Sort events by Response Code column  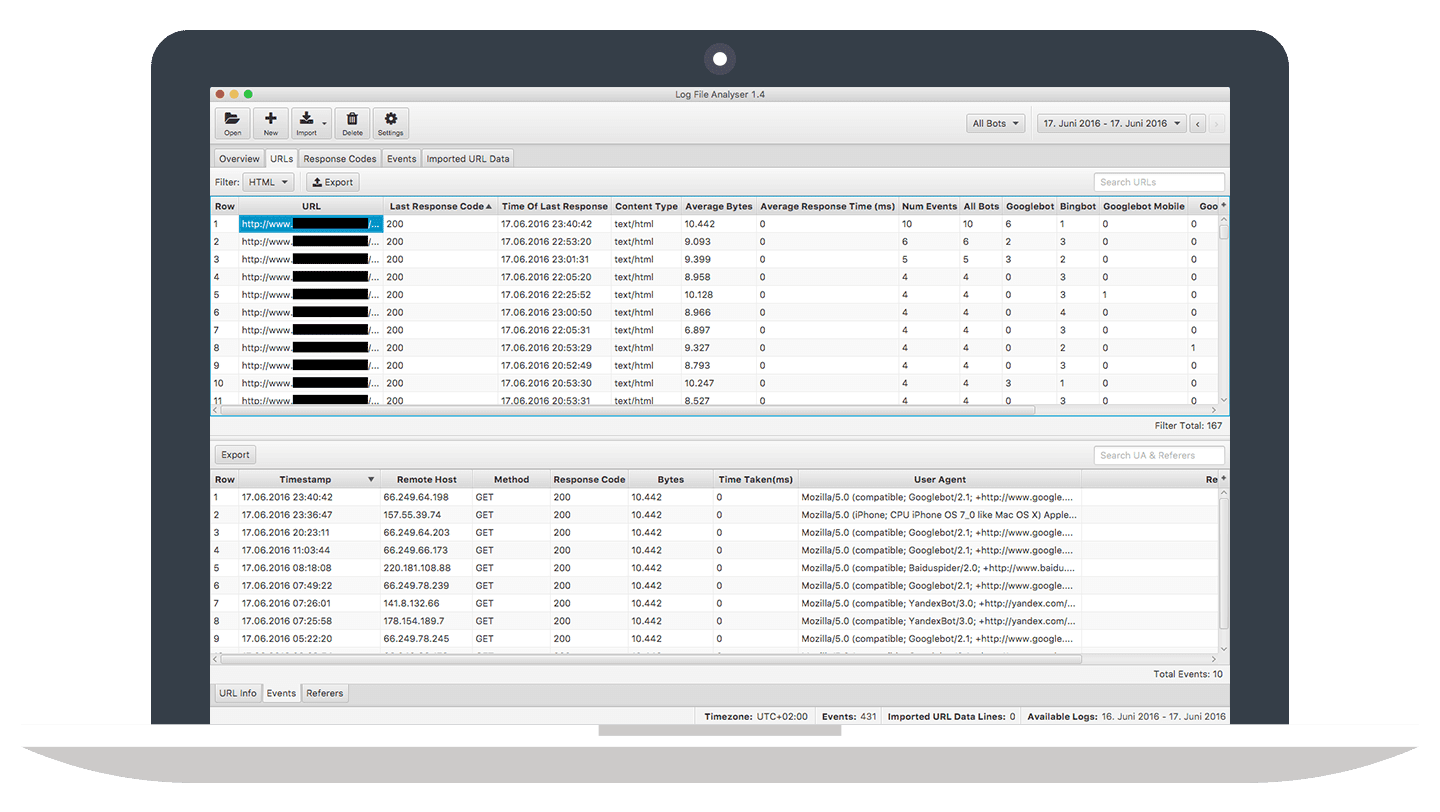click(589, 480)
